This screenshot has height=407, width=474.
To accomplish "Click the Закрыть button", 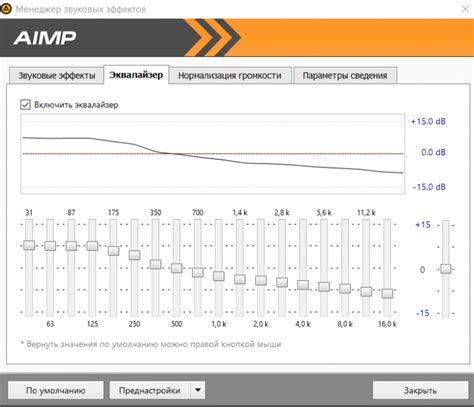I will (x=420, y=390).
